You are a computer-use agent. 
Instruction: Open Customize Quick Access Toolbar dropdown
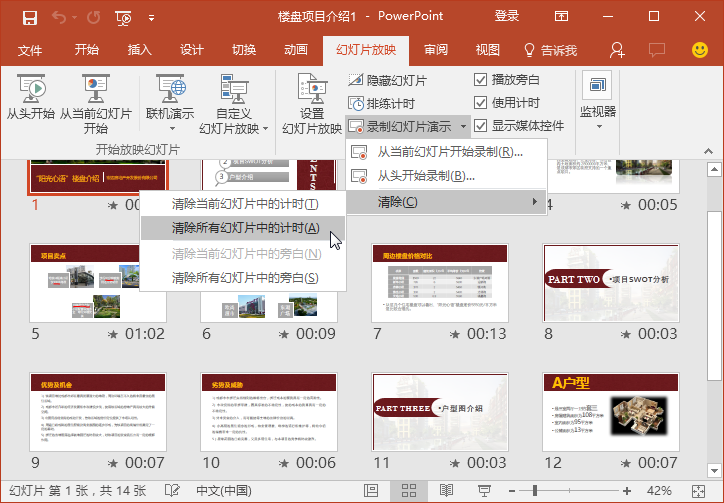151,18
